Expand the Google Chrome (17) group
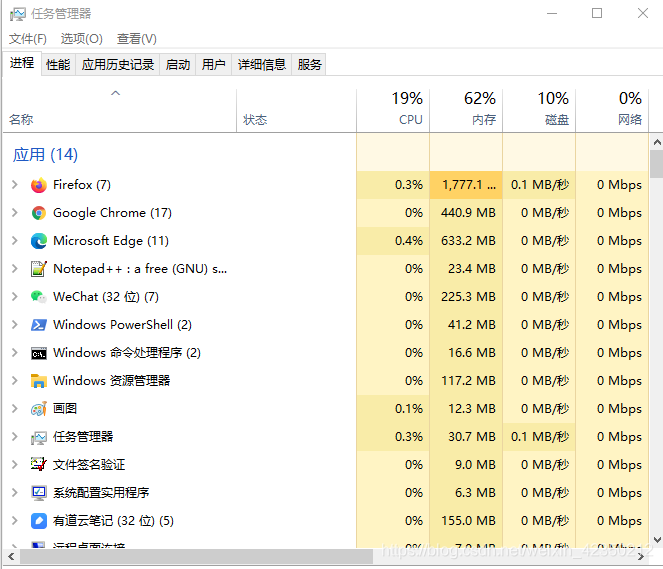This screenshot has height=569, width=663. coord(14,213)
